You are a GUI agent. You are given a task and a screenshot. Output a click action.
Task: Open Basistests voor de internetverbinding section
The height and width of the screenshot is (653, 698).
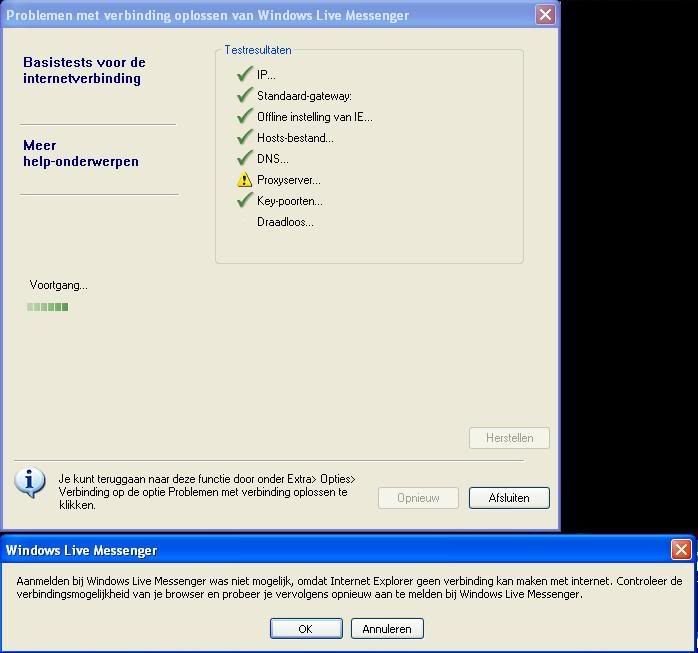[x=84, y=70]
